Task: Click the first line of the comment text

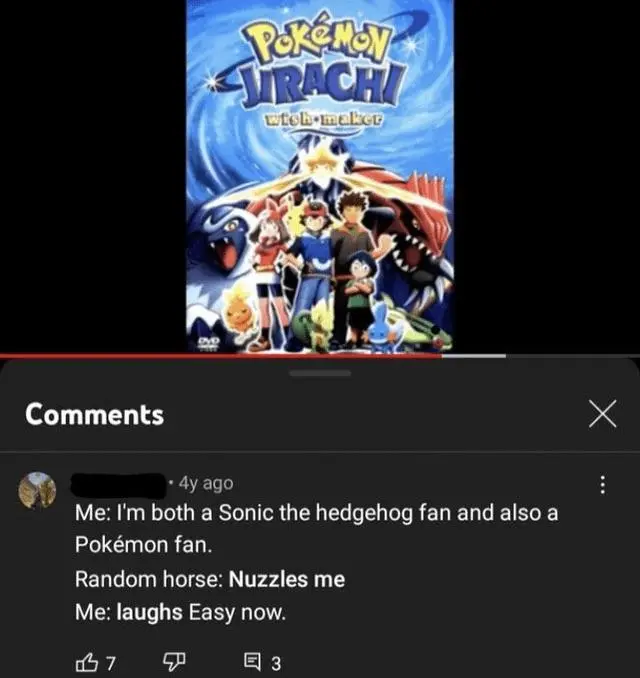Action: click(317, 513)
